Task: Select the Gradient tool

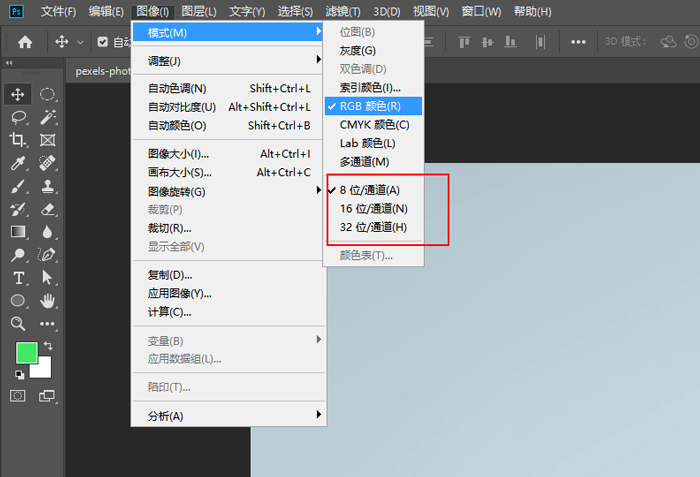Action: coord(18,232)
